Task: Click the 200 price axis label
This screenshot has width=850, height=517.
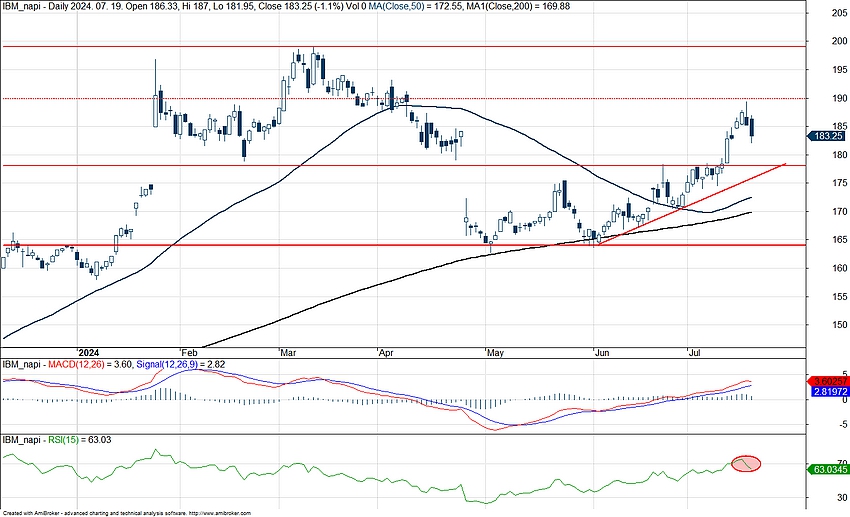Action: click(839, 41)
